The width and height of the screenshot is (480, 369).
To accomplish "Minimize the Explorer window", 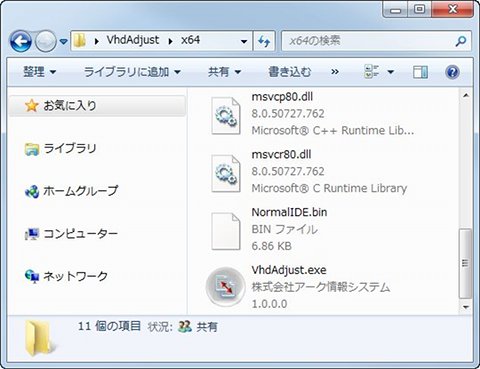I will [x=395, y=10].
